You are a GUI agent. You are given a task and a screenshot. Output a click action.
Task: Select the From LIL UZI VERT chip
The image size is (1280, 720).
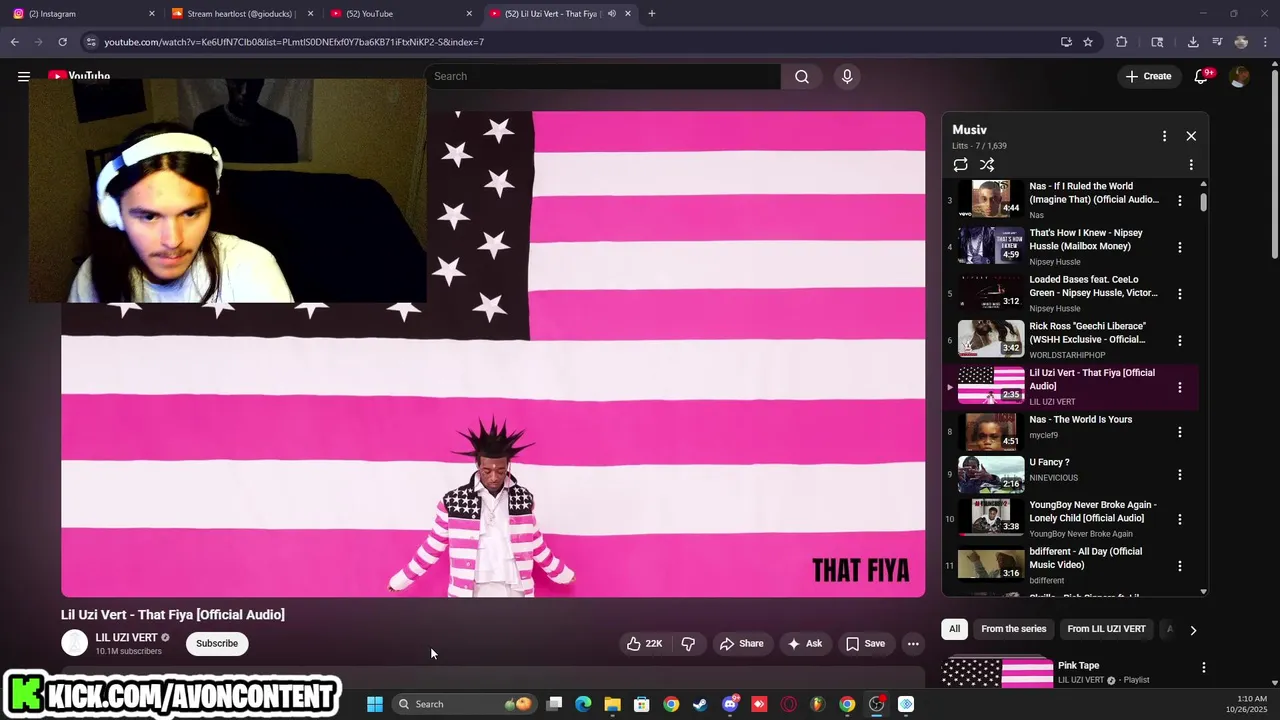tap(1106, 629)
